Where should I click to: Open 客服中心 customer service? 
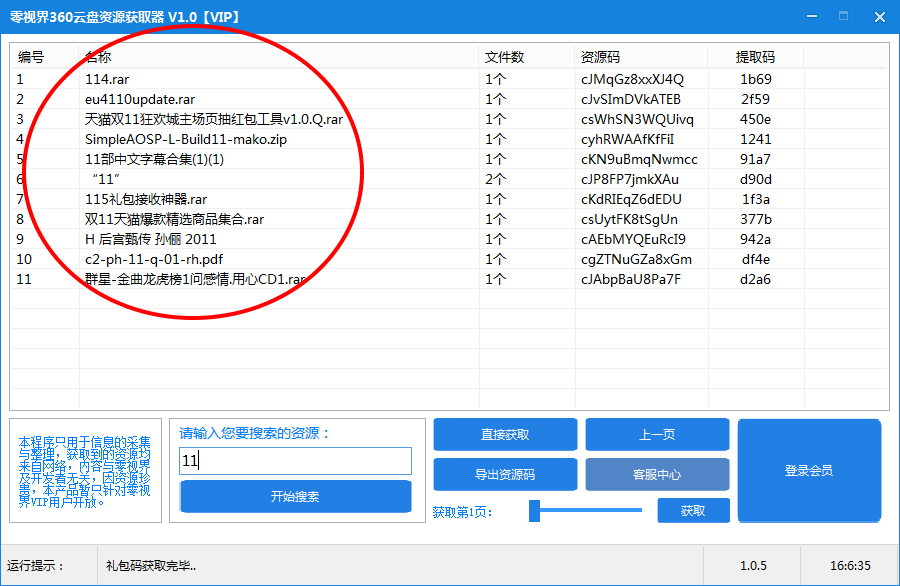click(x=657, y=475)
